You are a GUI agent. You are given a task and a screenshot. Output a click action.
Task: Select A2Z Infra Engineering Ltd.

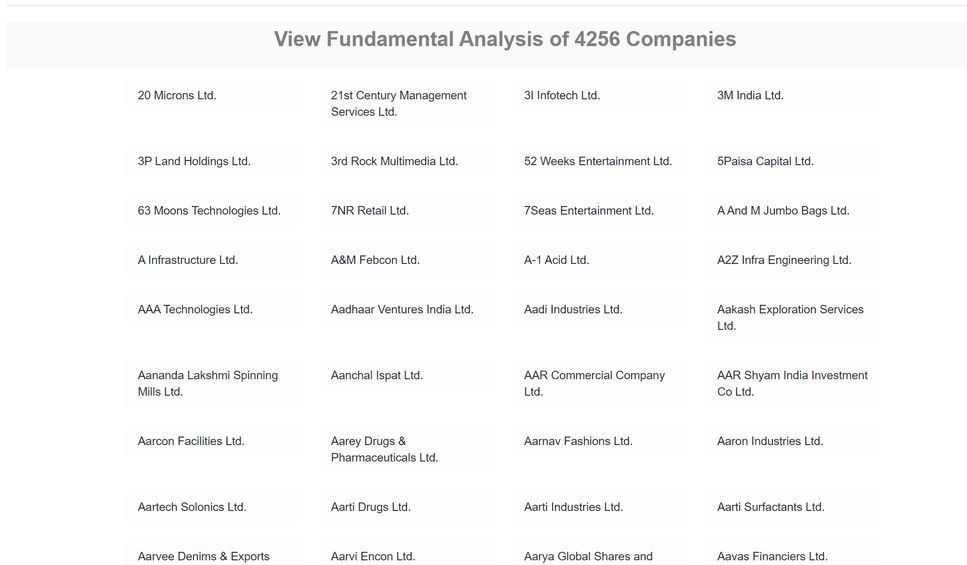[784, 260]
